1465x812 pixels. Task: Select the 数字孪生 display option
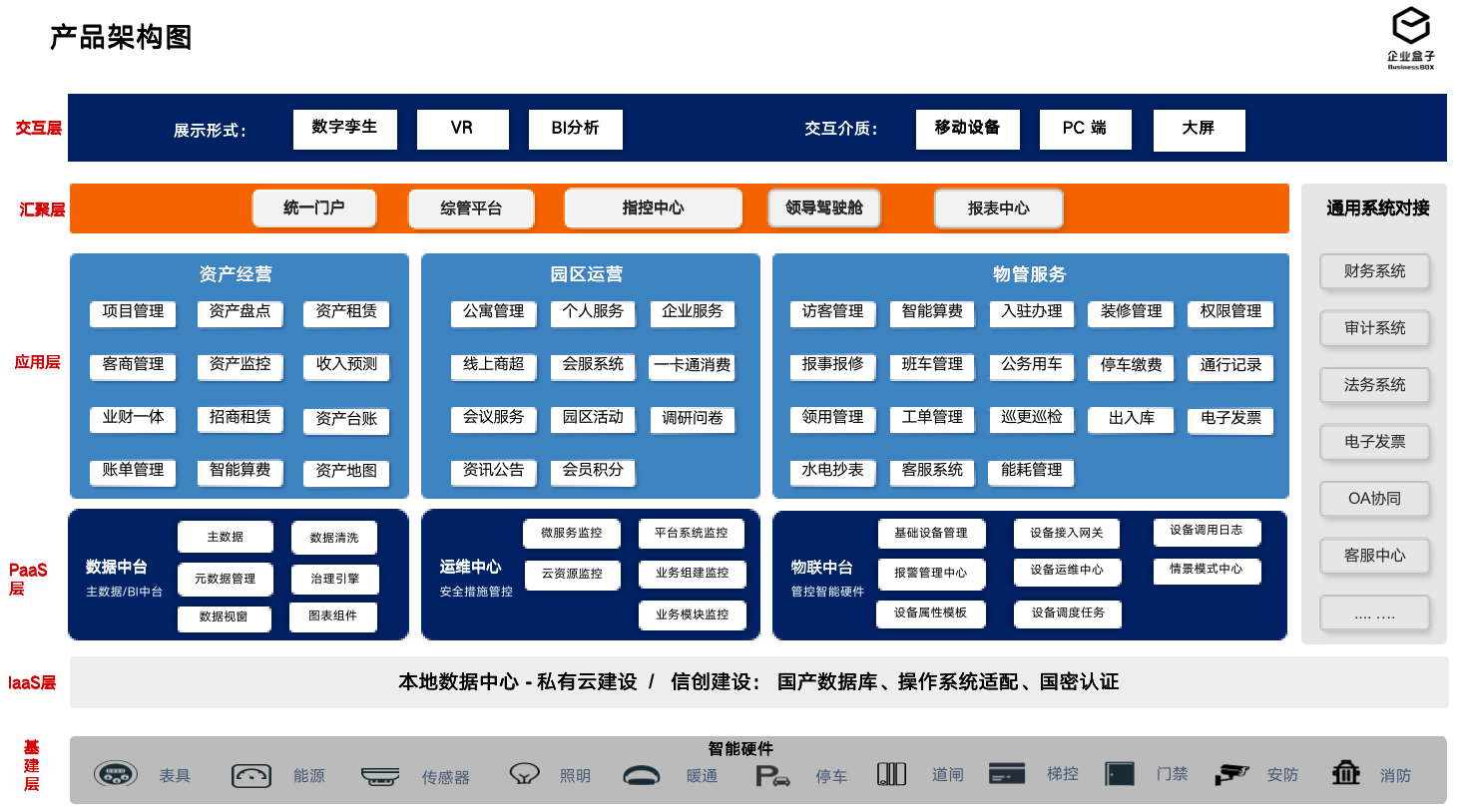tap(344, 128)
